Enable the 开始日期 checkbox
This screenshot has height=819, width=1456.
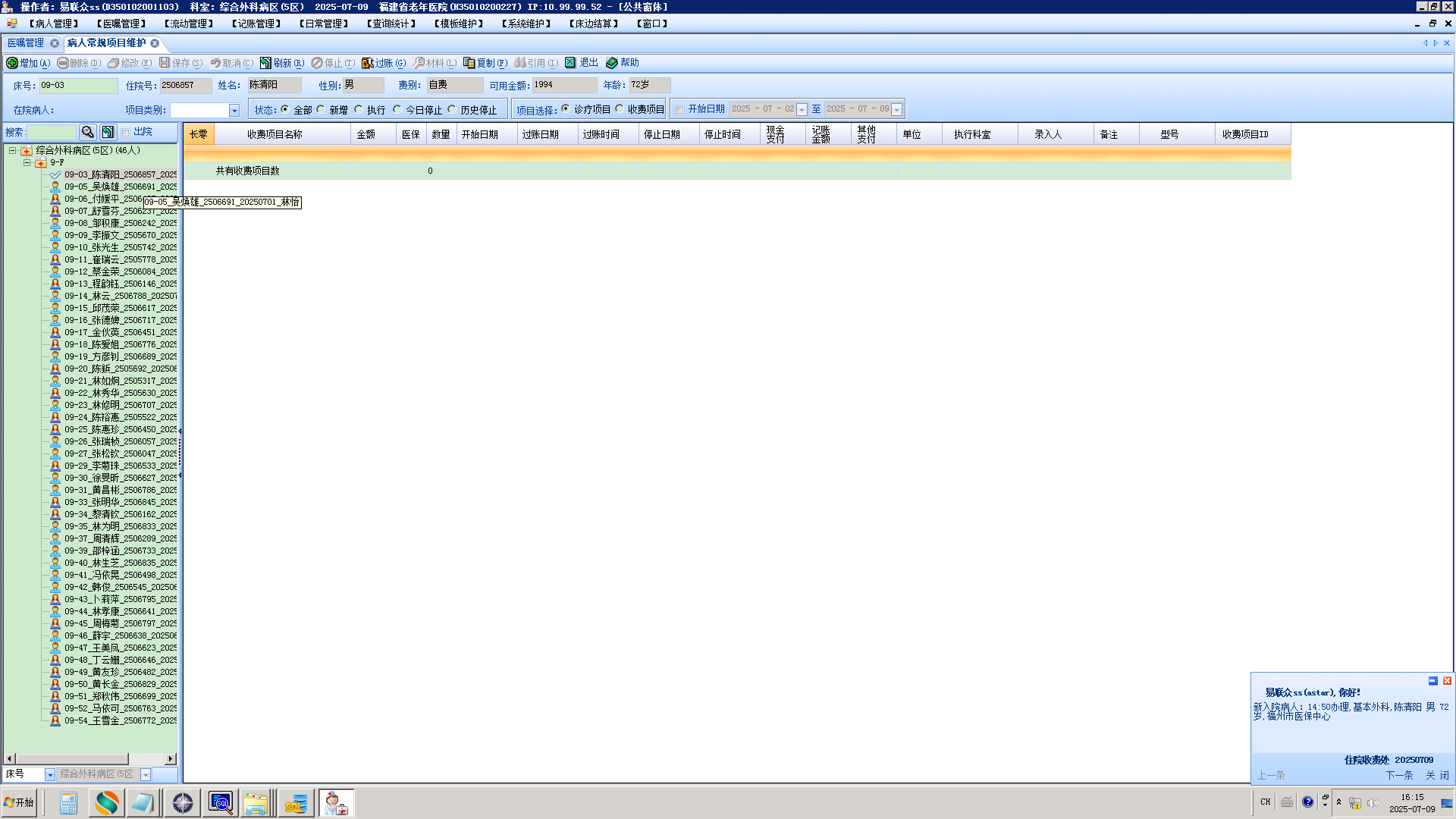[679, 110]
